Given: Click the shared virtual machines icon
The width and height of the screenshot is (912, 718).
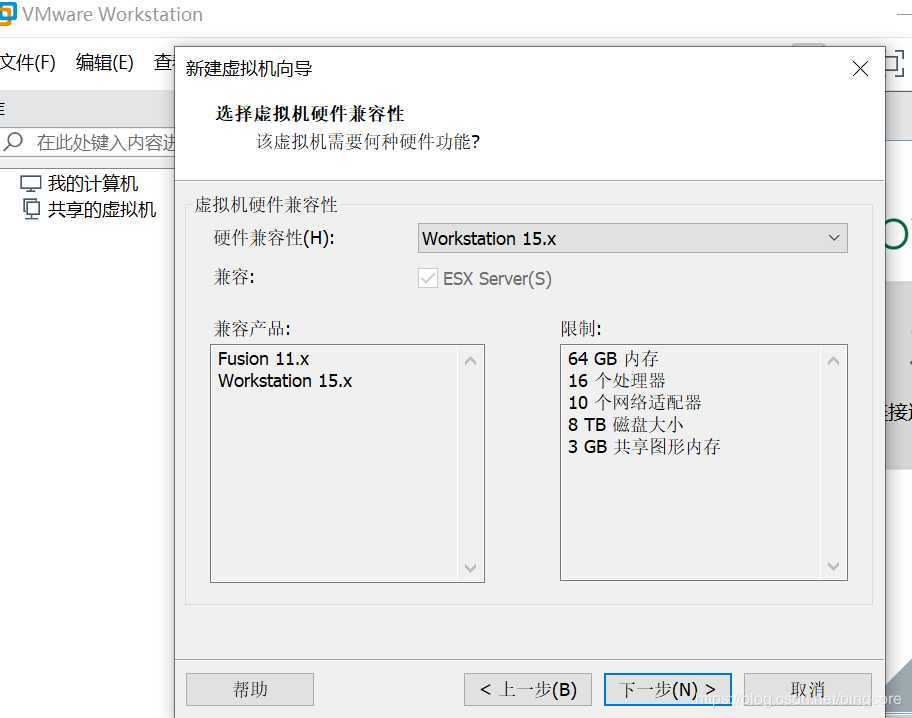Looking at the screenshot, I should pyautogui.click(x=31, y=209).
